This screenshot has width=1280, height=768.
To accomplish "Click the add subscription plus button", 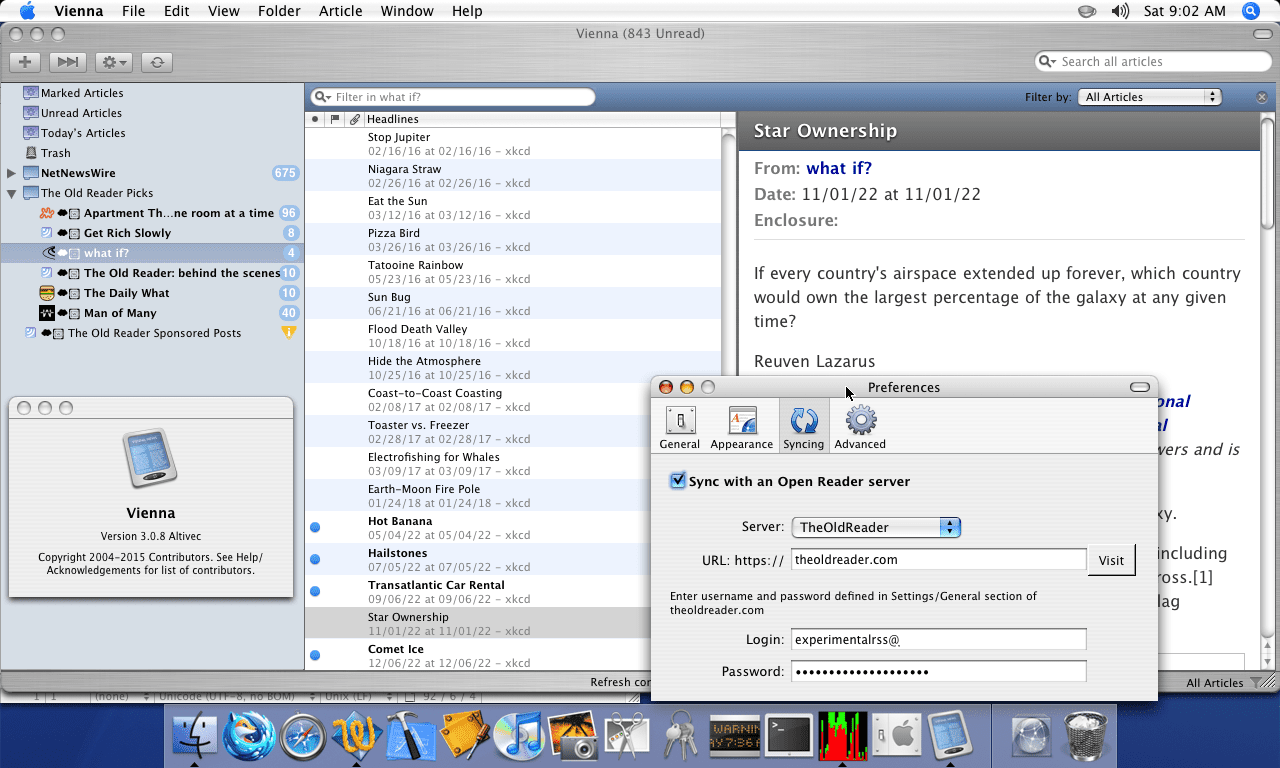I will pyautogui.click(x=25, y=62).
